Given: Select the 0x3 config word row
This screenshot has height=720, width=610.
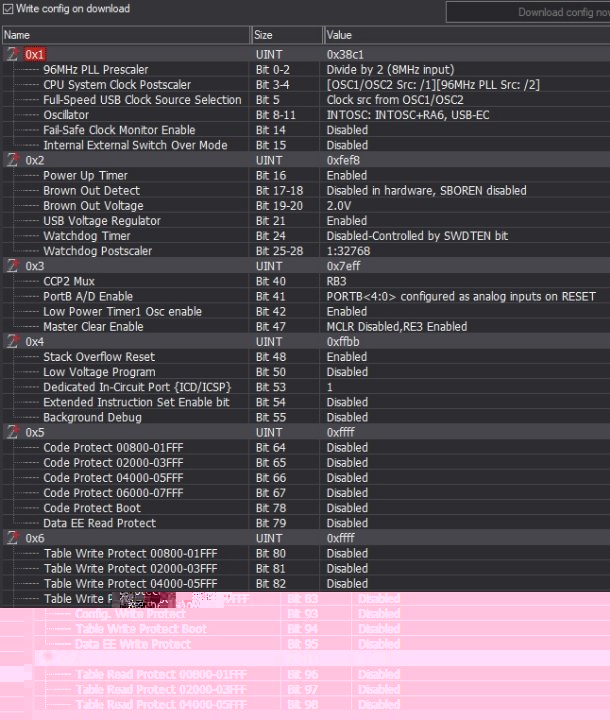Looking at the screenshot, I should pyautogui.click(x=306, y=266).
